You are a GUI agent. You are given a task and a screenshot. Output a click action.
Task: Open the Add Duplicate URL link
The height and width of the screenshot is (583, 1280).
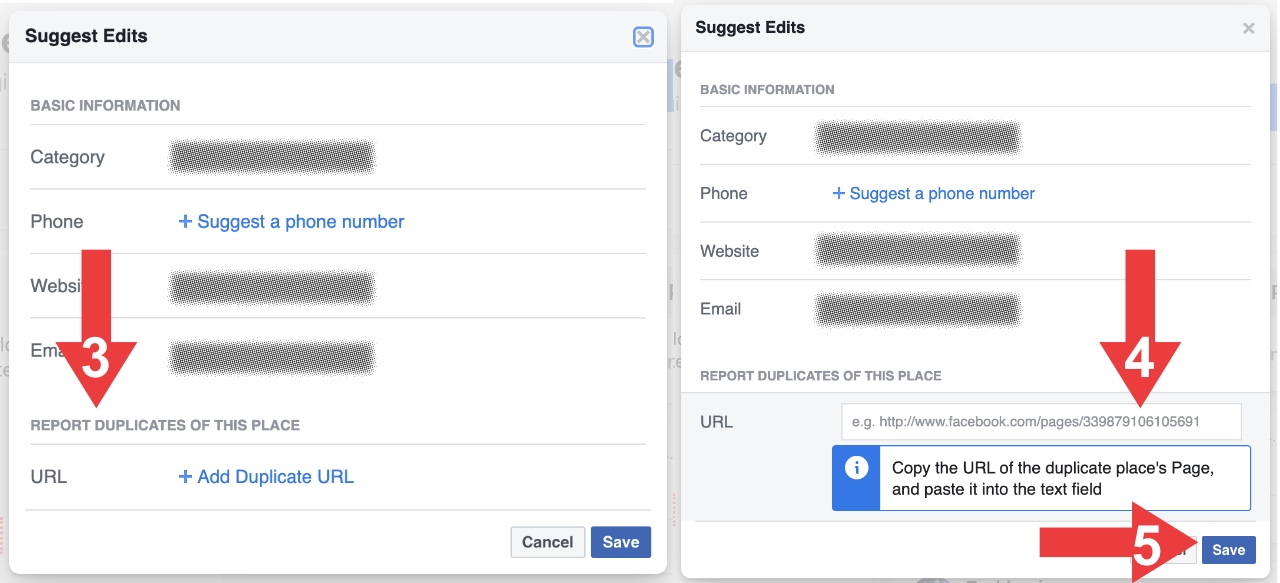pyautogui.click(x=276, y=477)
